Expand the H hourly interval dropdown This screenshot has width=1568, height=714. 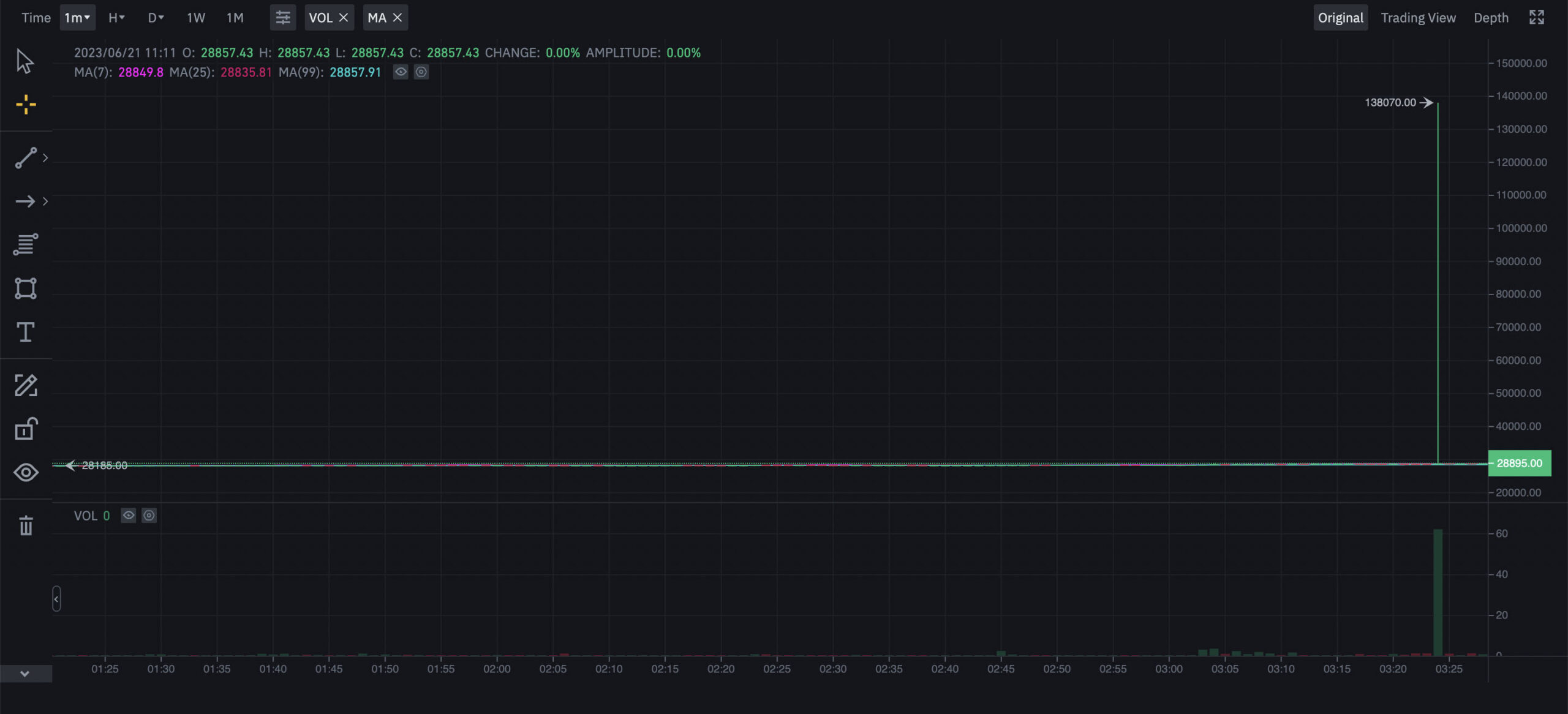[x=116, y=18]
